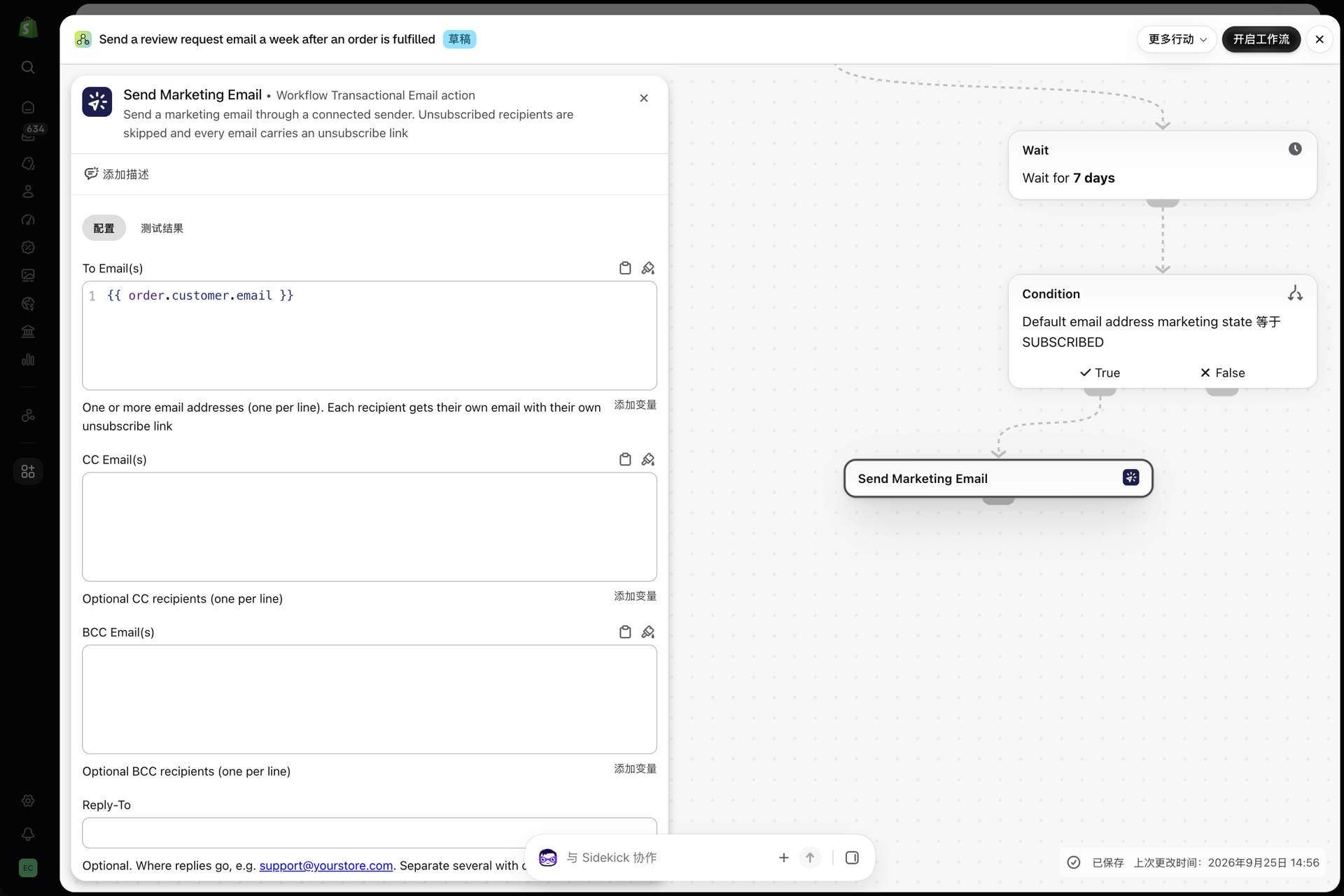Click Sidekick chat input
This screenshot has height=896, width=1344.
(666, 857)
